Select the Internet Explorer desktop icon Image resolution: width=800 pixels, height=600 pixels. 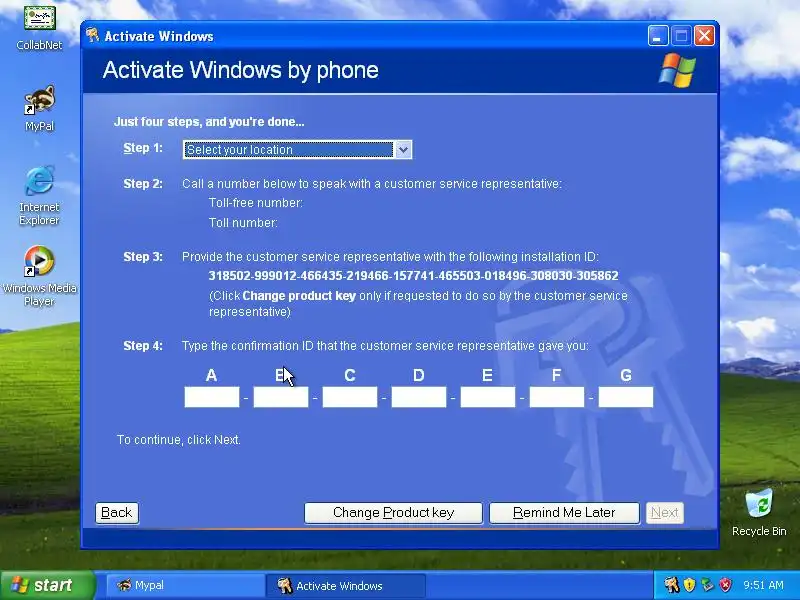click(39, 196)
